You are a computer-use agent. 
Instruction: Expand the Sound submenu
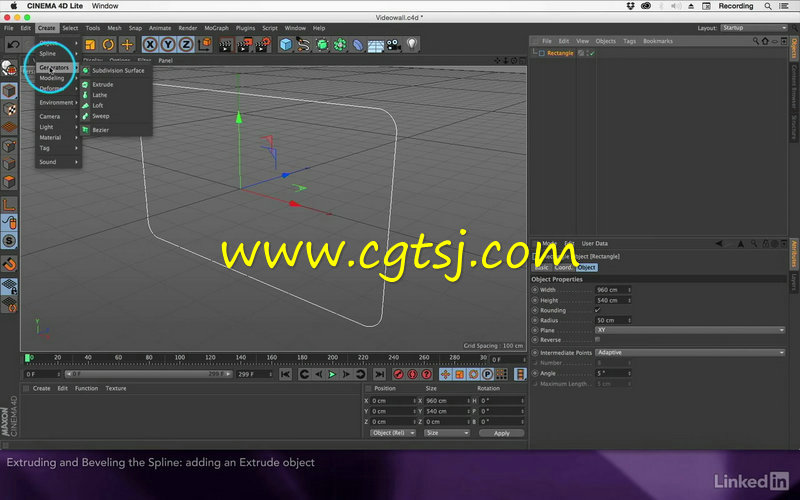58,162
